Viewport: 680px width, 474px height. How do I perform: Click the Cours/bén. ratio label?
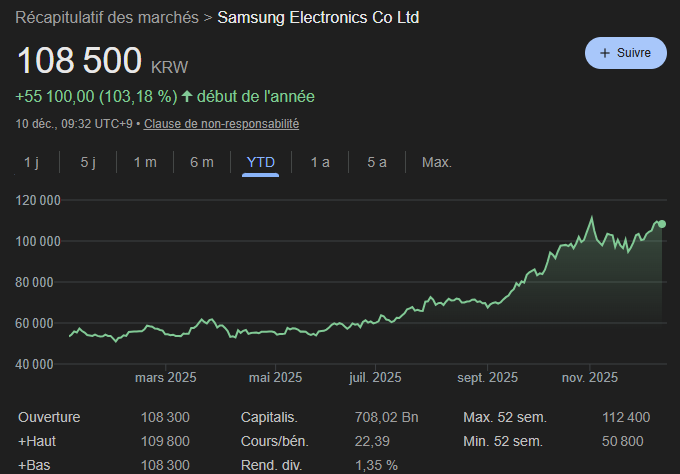tap(275, 441)
